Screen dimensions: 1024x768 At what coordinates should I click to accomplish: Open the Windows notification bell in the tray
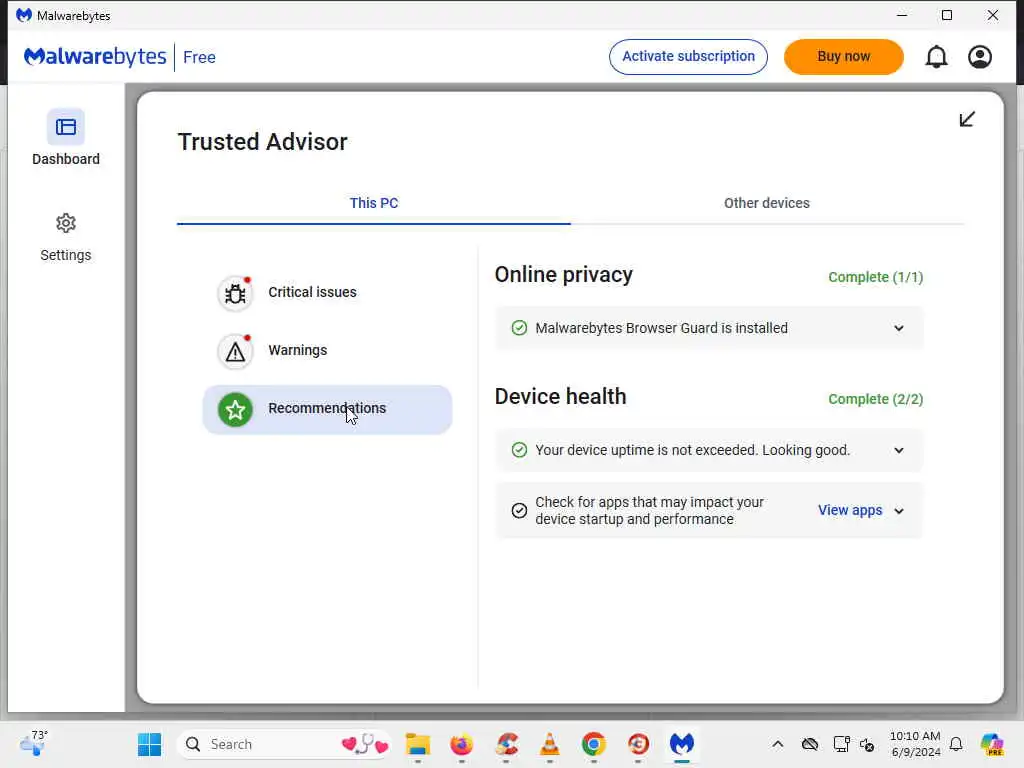click(x=956, y=744)
